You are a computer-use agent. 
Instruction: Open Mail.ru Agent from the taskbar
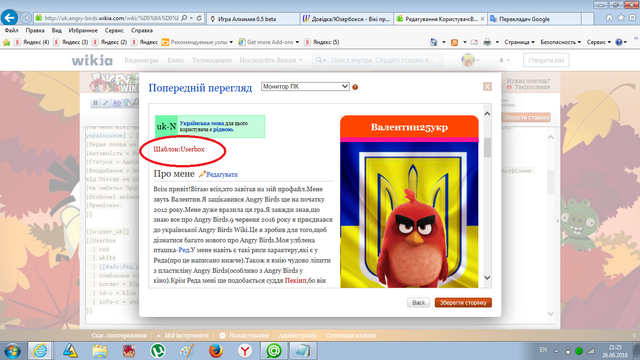[x=274, y=351]
